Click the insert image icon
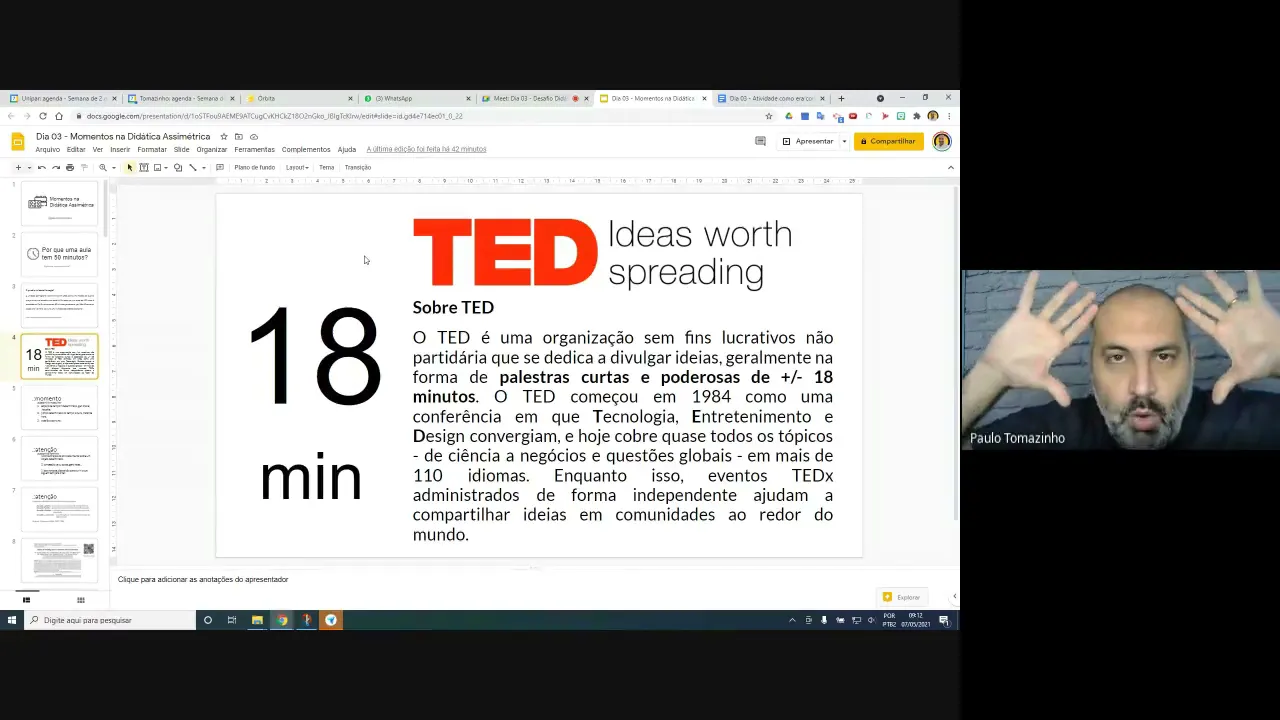Screen dimensions: 1280x720 click(x=157, y=167)
